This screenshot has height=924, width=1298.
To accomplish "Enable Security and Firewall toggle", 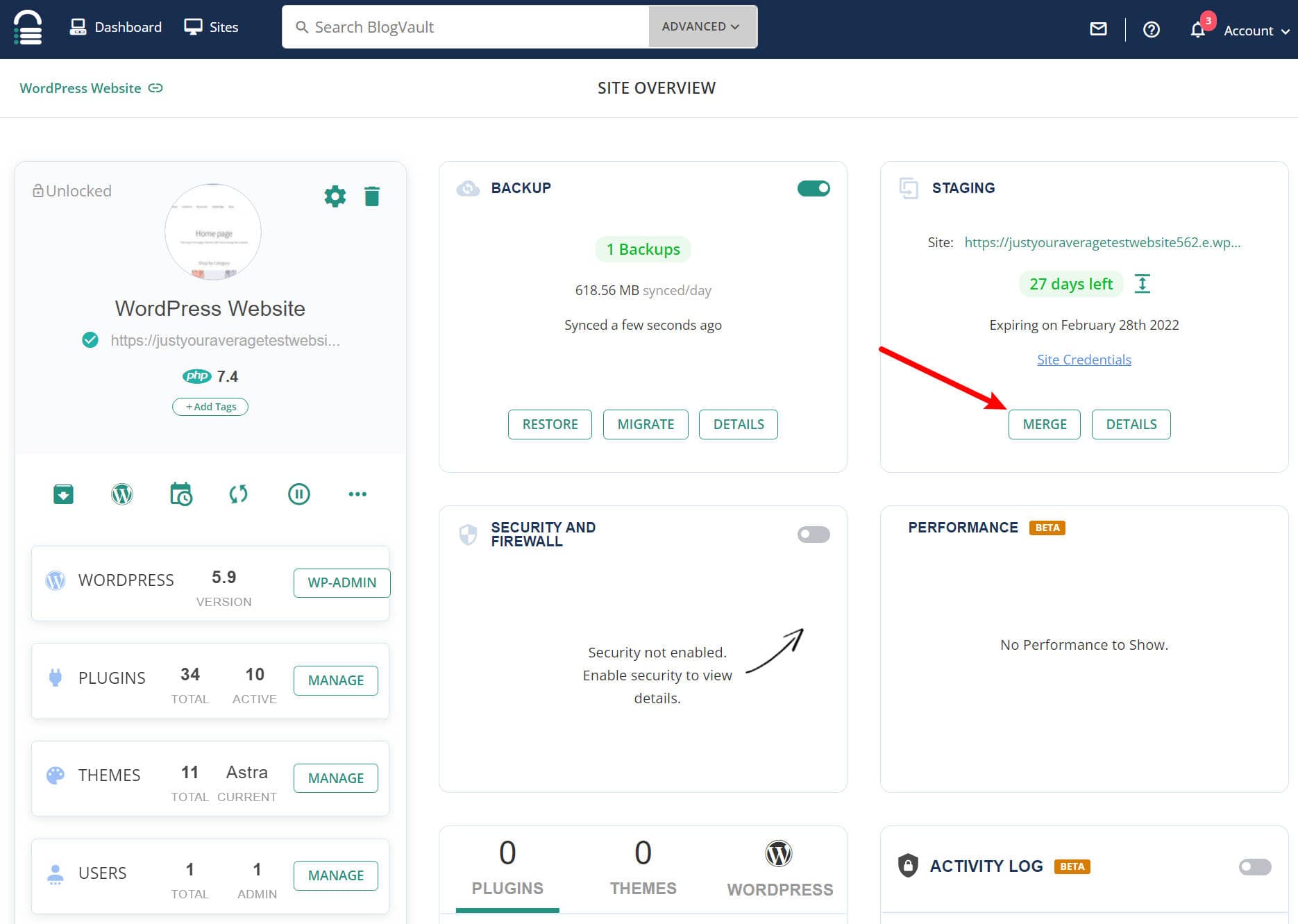I will coord(813,534).
